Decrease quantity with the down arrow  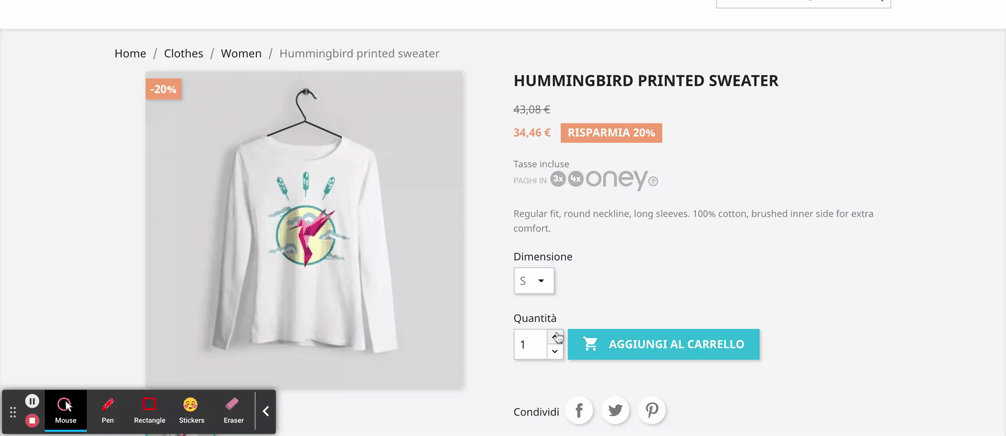tap(555, 352)
